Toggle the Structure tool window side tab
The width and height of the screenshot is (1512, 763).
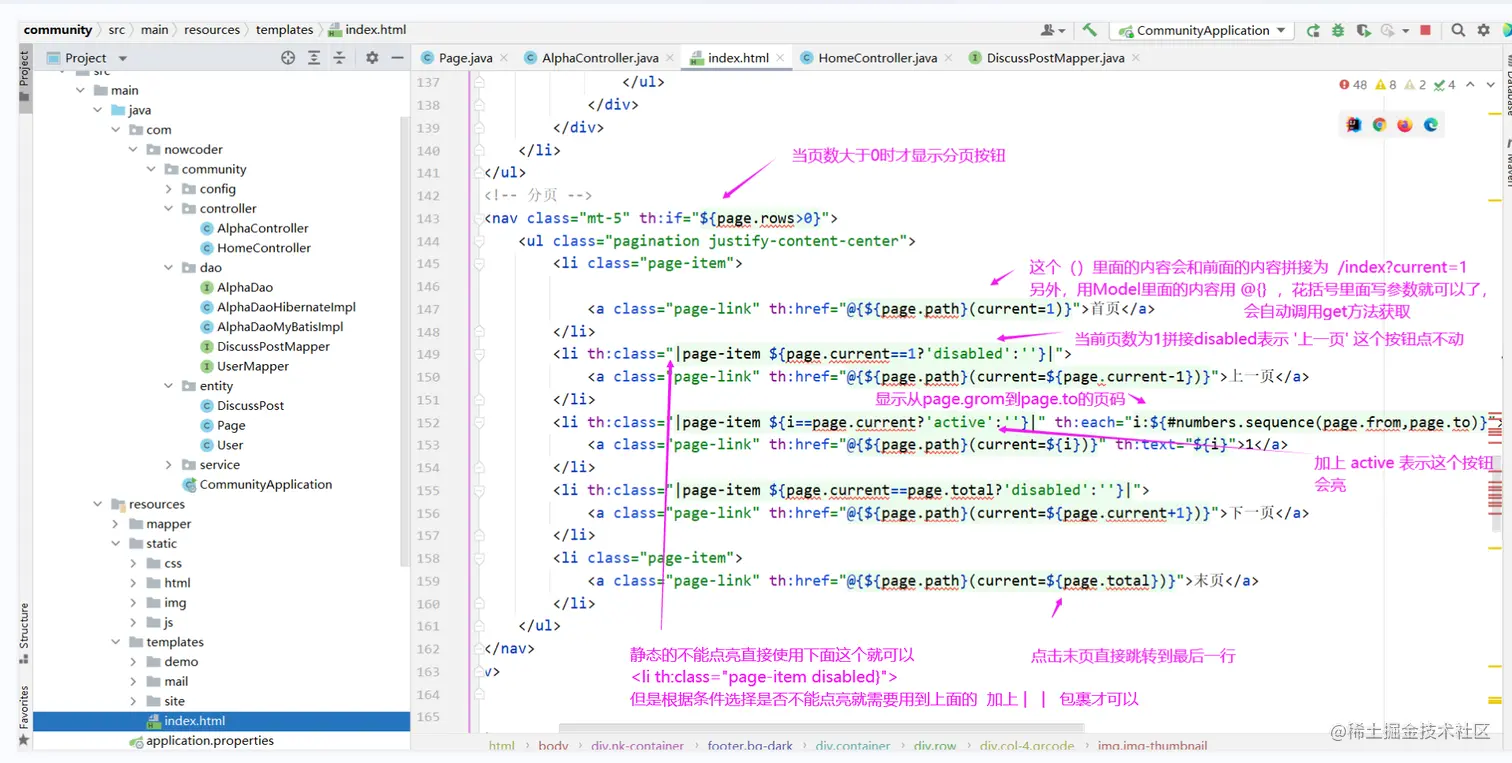click(x=25, y=633)
